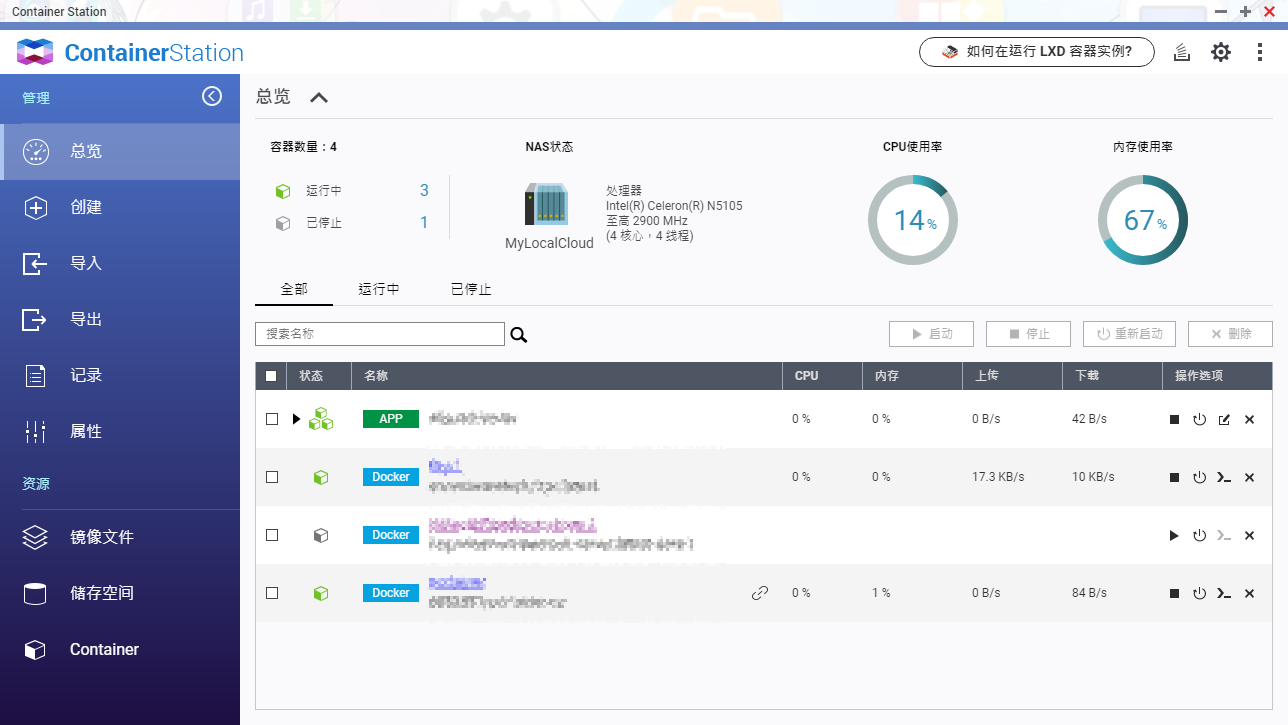This screenshot has width=1288, height=725.
Task: Click the link icon in last row
Action: click(x=760, y=593)
